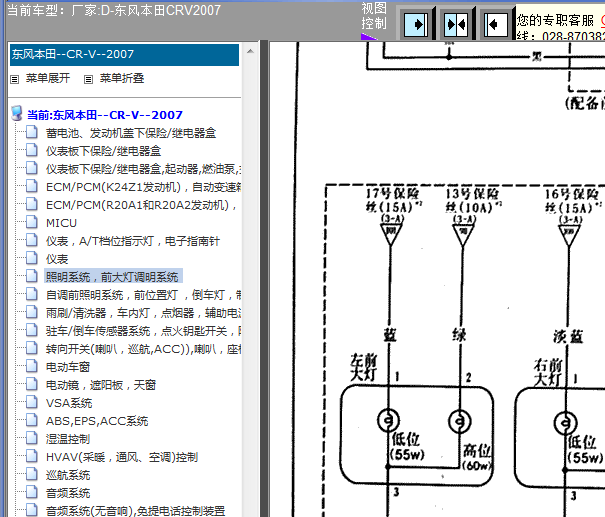Open 转向开关(喇叭，巡航,ACC) entry
Screen dimensions: 605x517
(144, 349)
